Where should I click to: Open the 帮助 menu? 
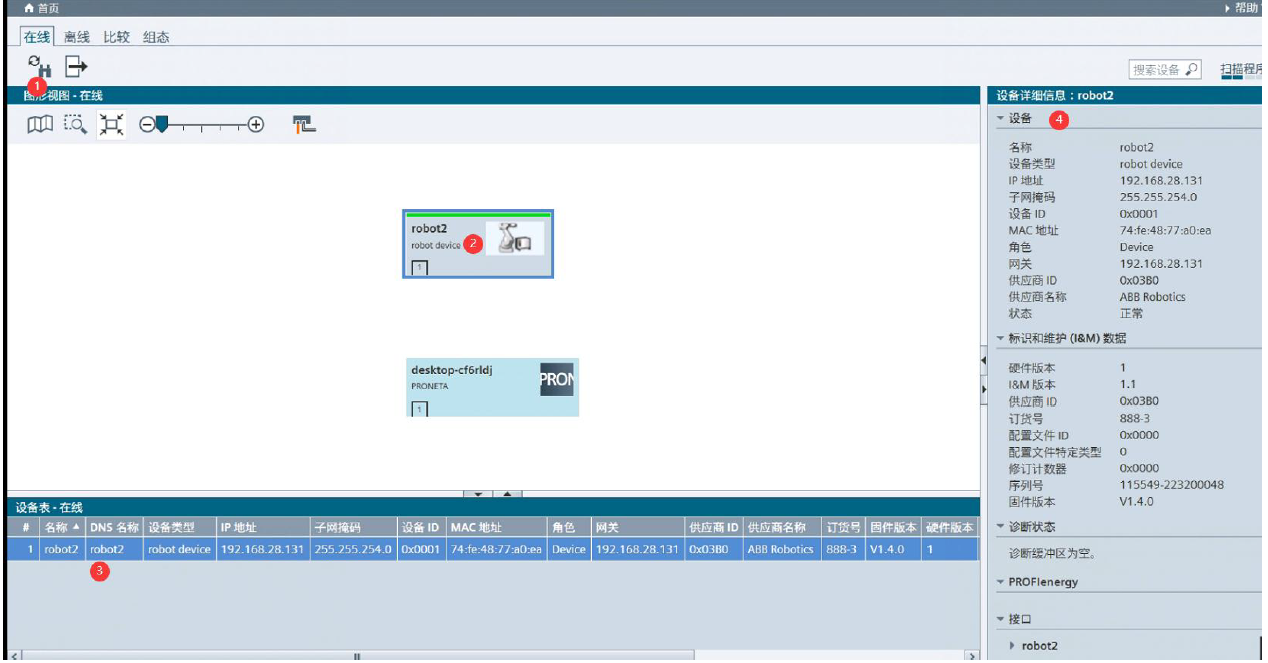click(x=1244, y=8)
